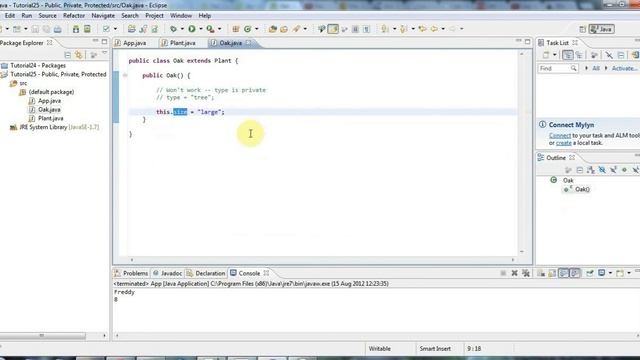
Task: Open the Source menu
Action: tap(47, 16)
